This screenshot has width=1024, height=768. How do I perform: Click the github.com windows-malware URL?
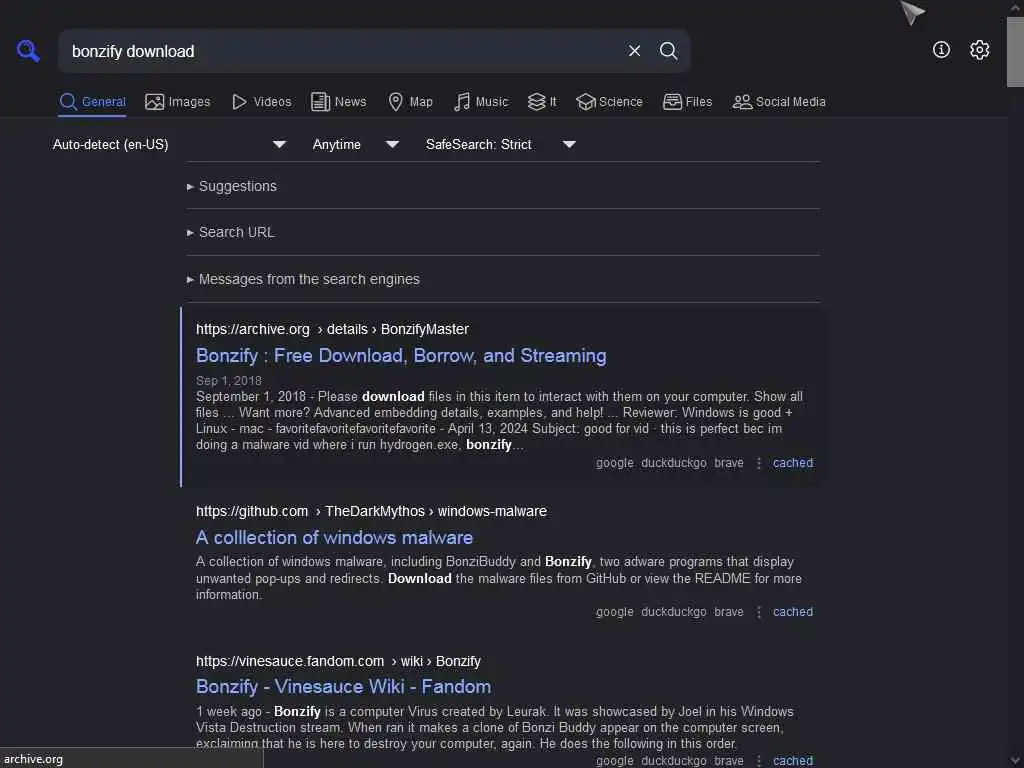[x=371, y=511]
